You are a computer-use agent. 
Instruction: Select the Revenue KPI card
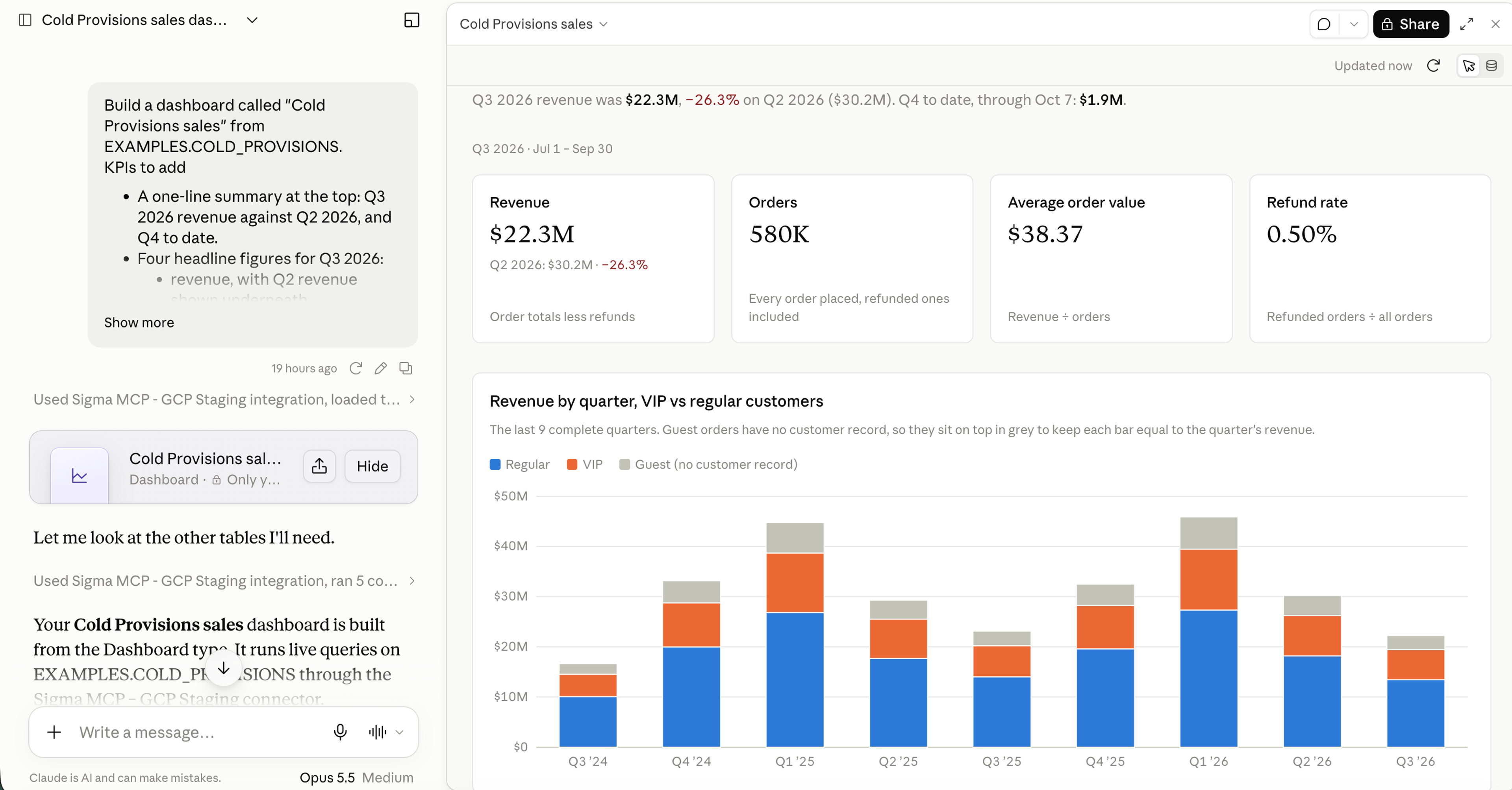click(593, 259)
